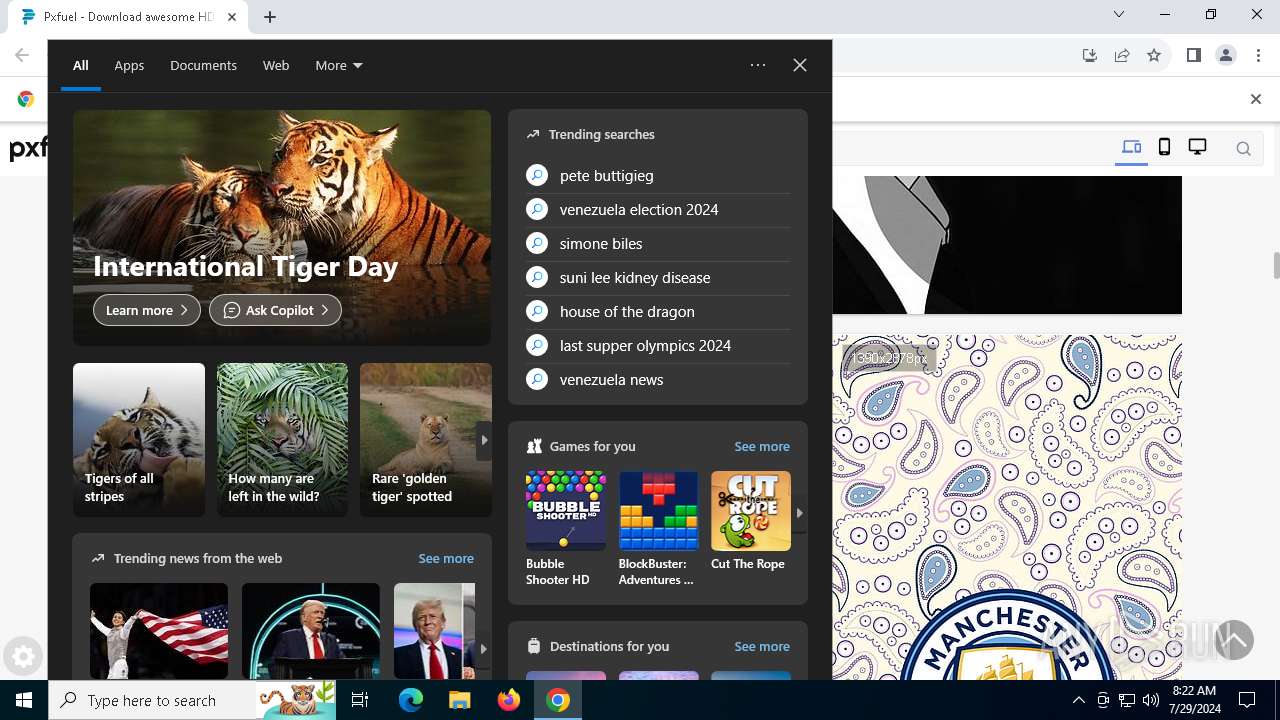Screen dimensions: 1280x720
Task: Open the Windows Start menu
Action: [24, 700]
